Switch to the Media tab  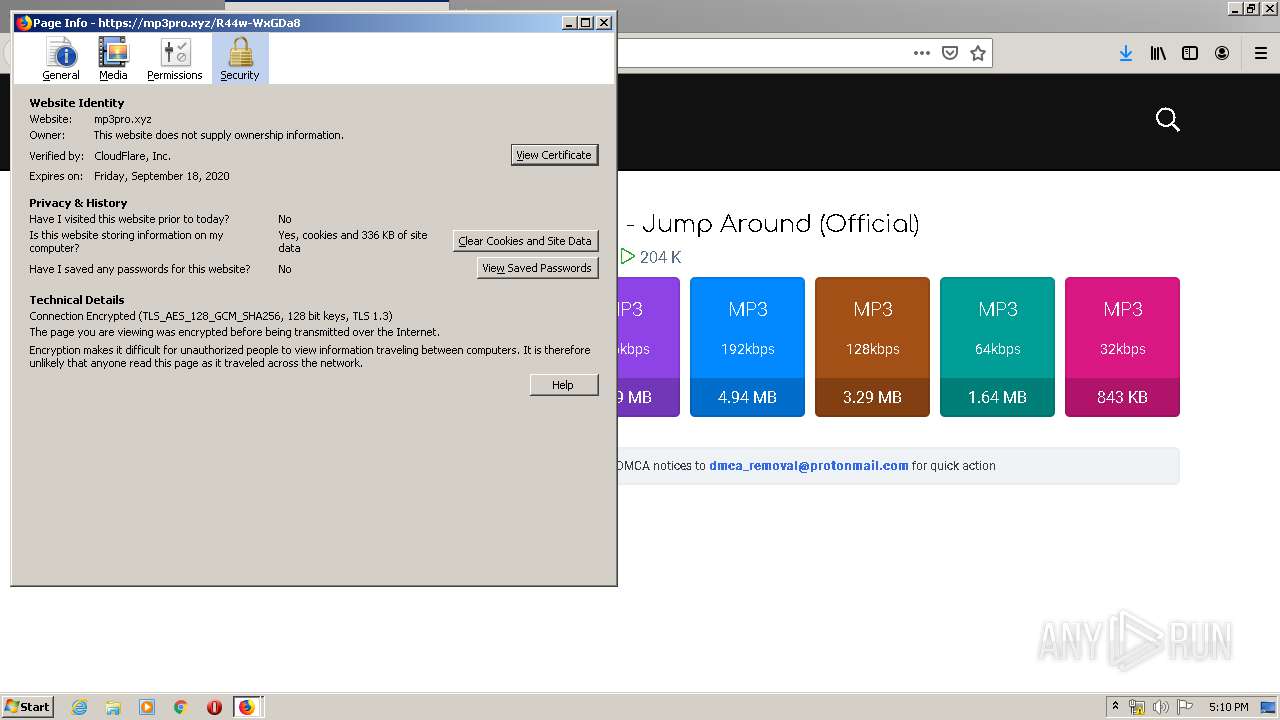113,59
